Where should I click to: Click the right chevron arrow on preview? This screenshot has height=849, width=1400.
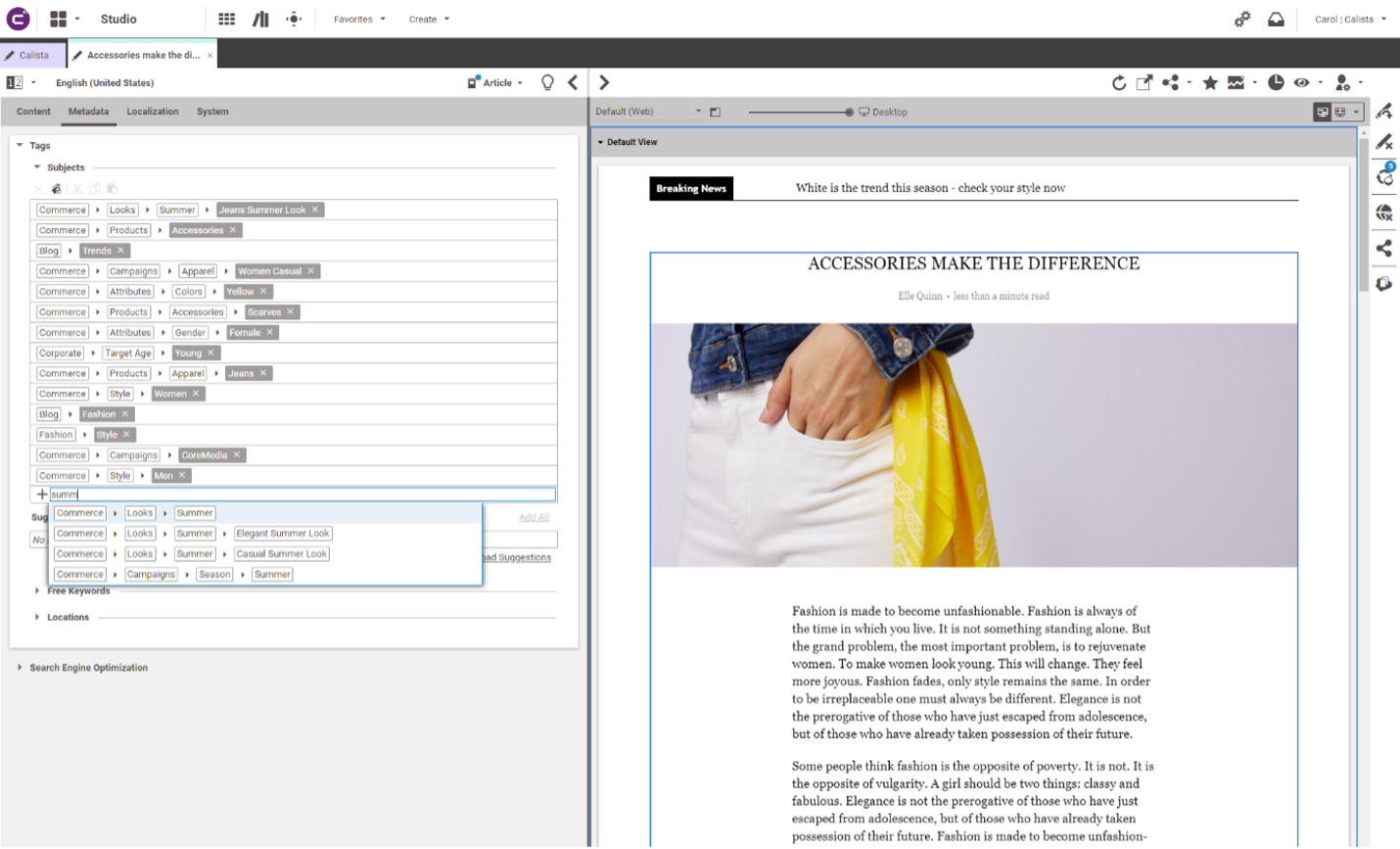tap(604, 82)
